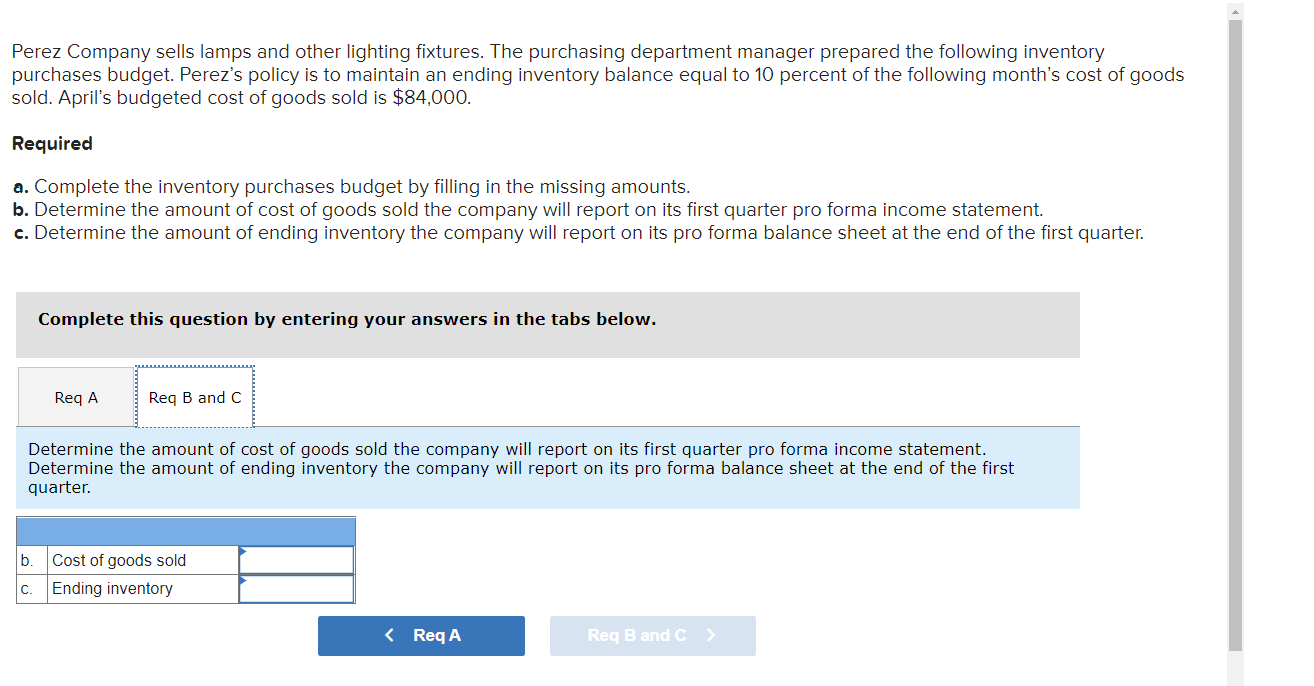Click the "c." row letter cell

coord(26,589)
